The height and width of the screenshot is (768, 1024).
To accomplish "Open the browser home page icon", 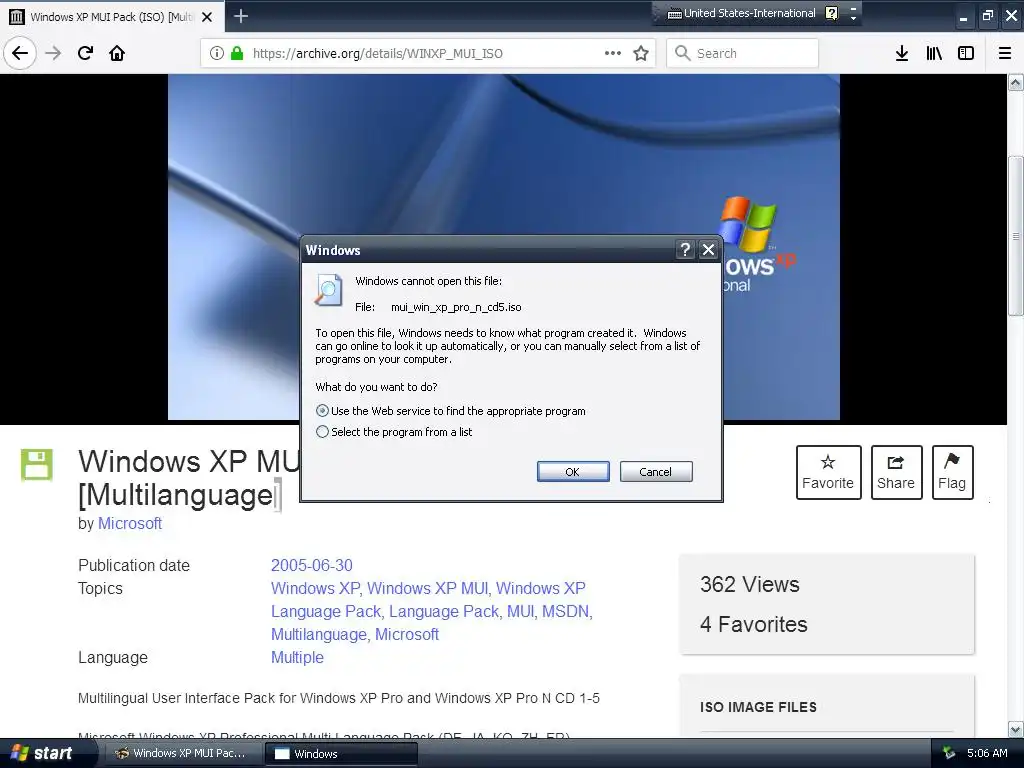I will click(x=117, y=53).
